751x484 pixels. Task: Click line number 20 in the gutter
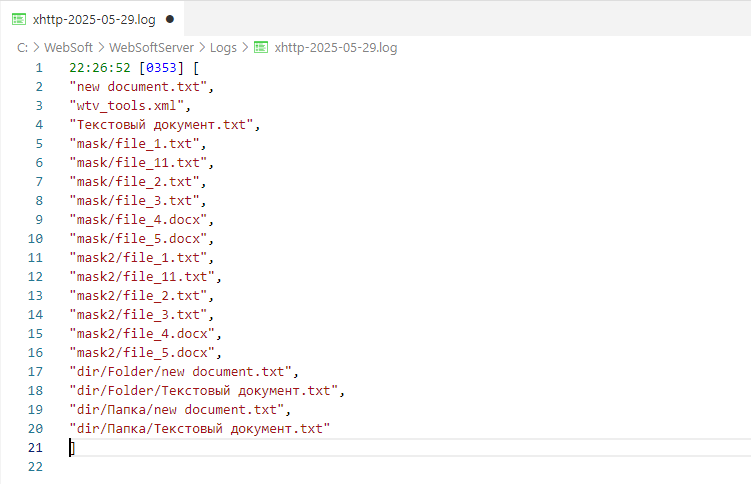click(x=35, y=428)
